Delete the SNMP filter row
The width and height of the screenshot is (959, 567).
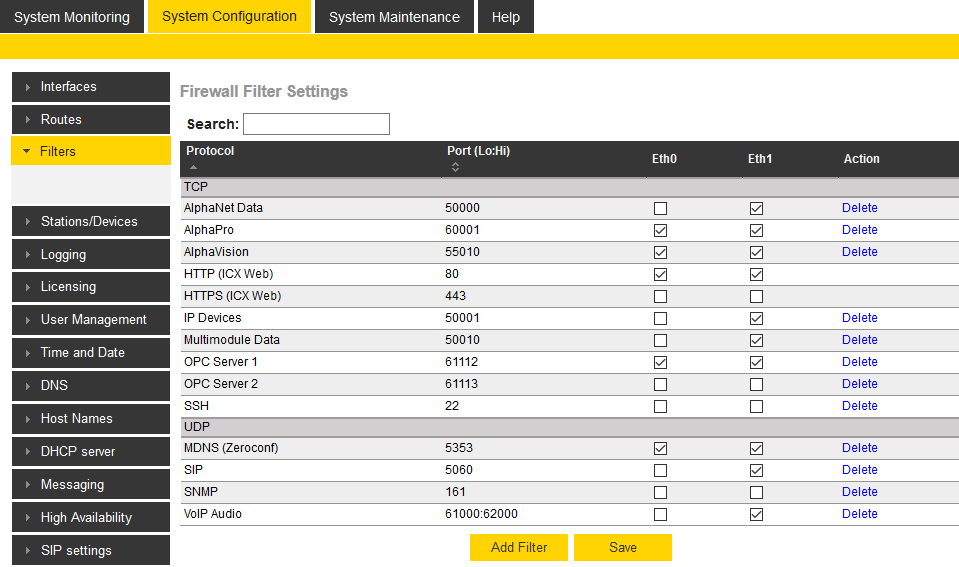(859, 492)
